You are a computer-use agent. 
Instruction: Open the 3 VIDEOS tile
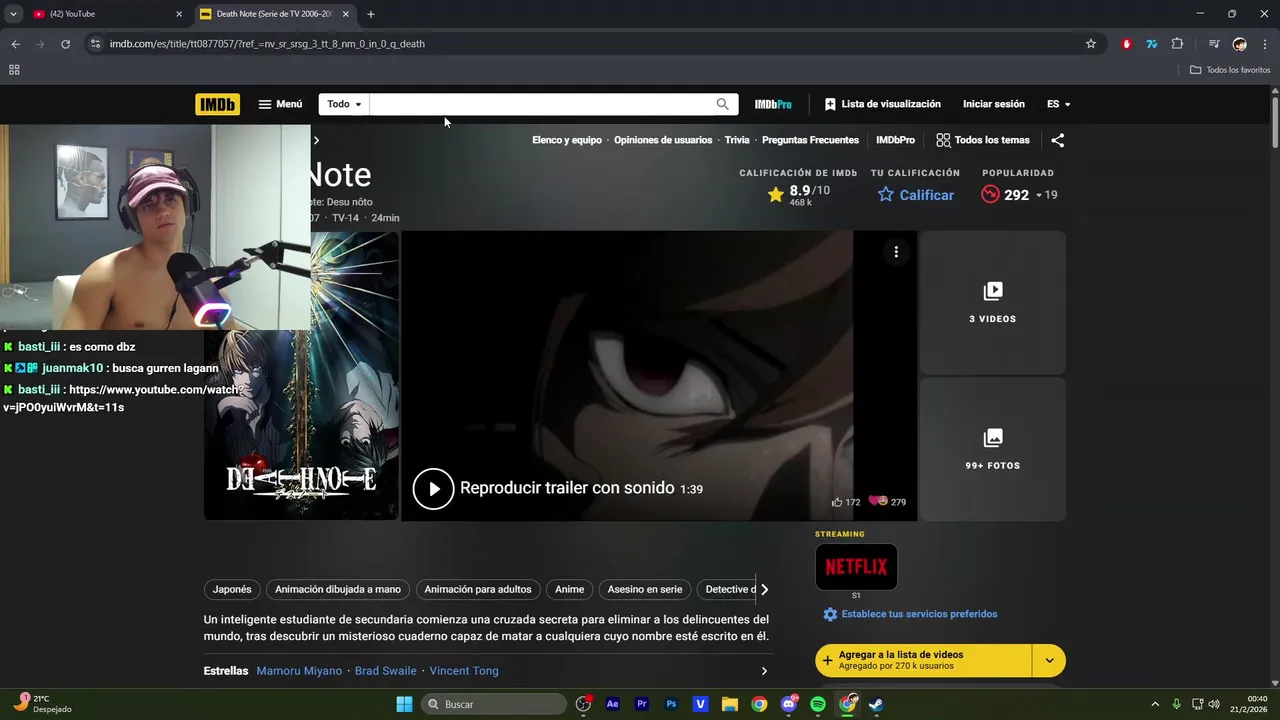(993, 303)
